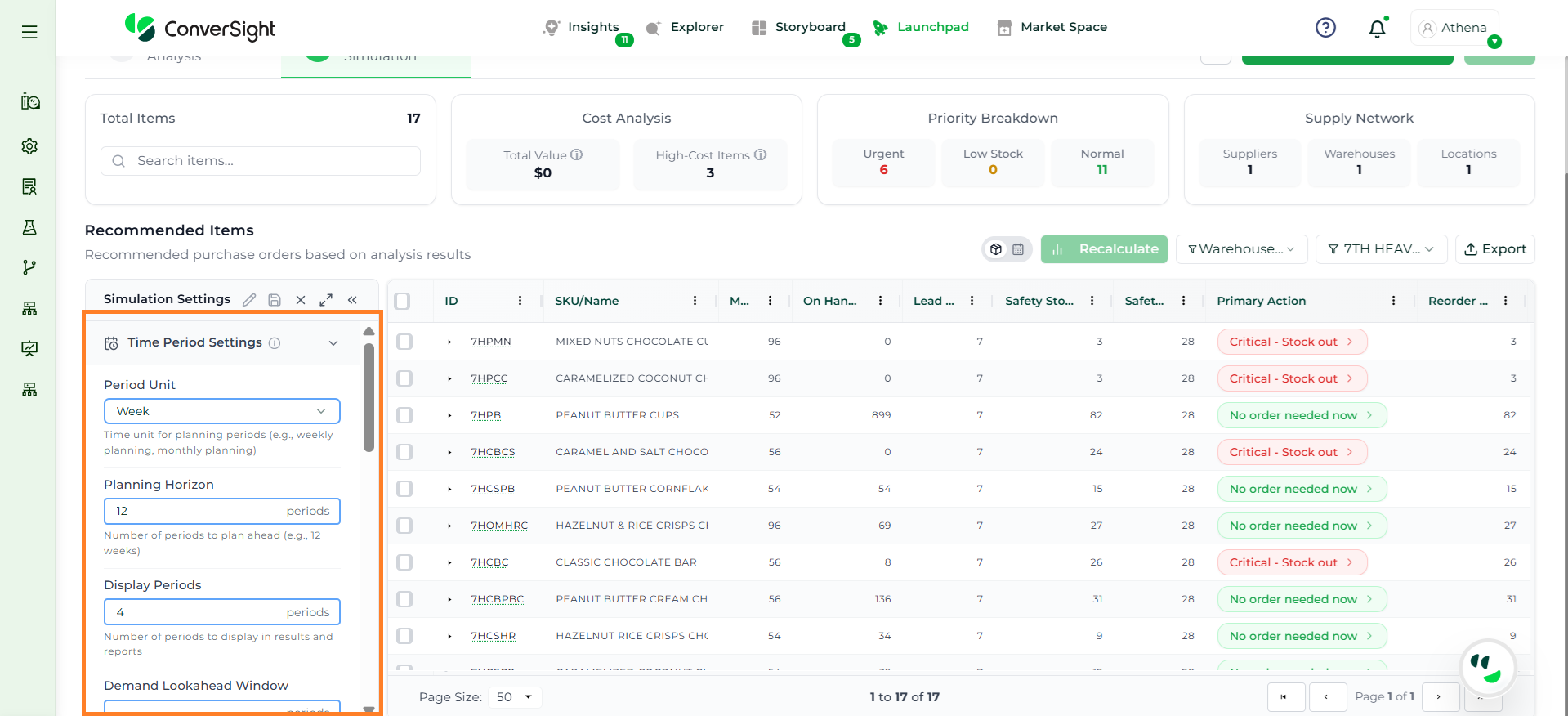Check the box for row 7HPMN

404,342
